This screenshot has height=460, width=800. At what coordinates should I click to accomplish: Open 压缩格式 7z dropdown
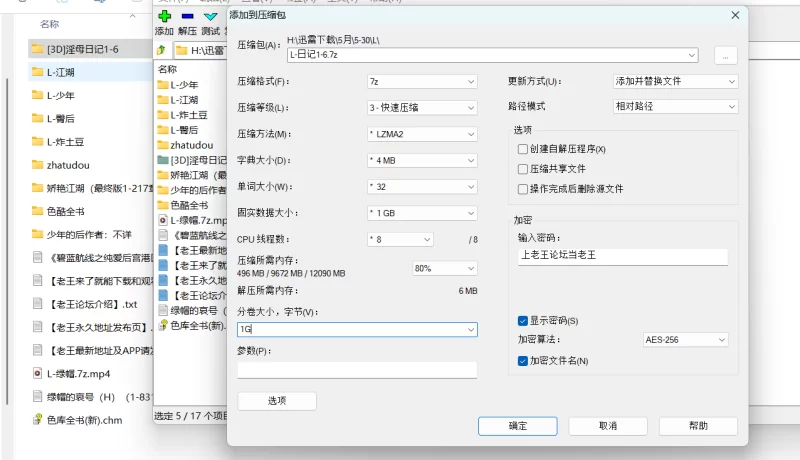click(422, 82)
